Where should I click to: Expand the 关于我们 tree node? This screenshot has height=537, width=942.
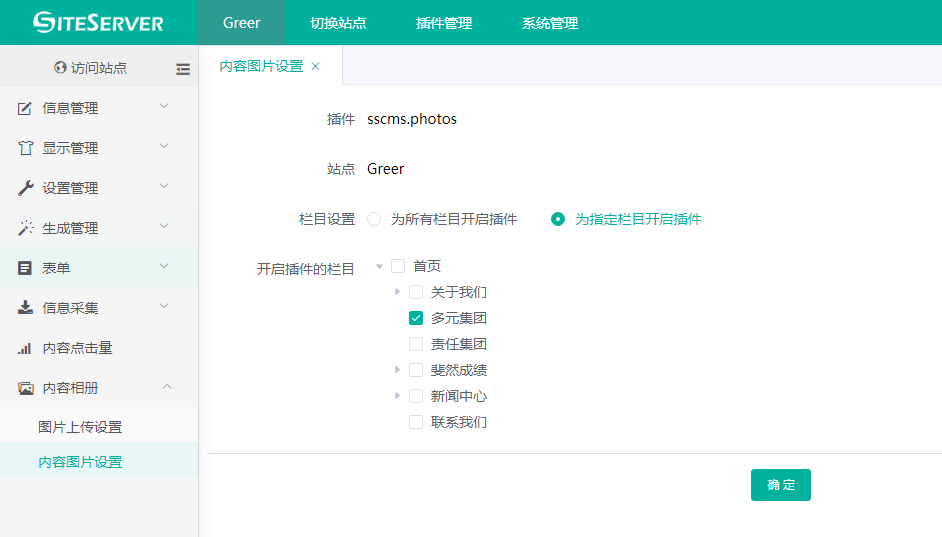coord(398,292)
